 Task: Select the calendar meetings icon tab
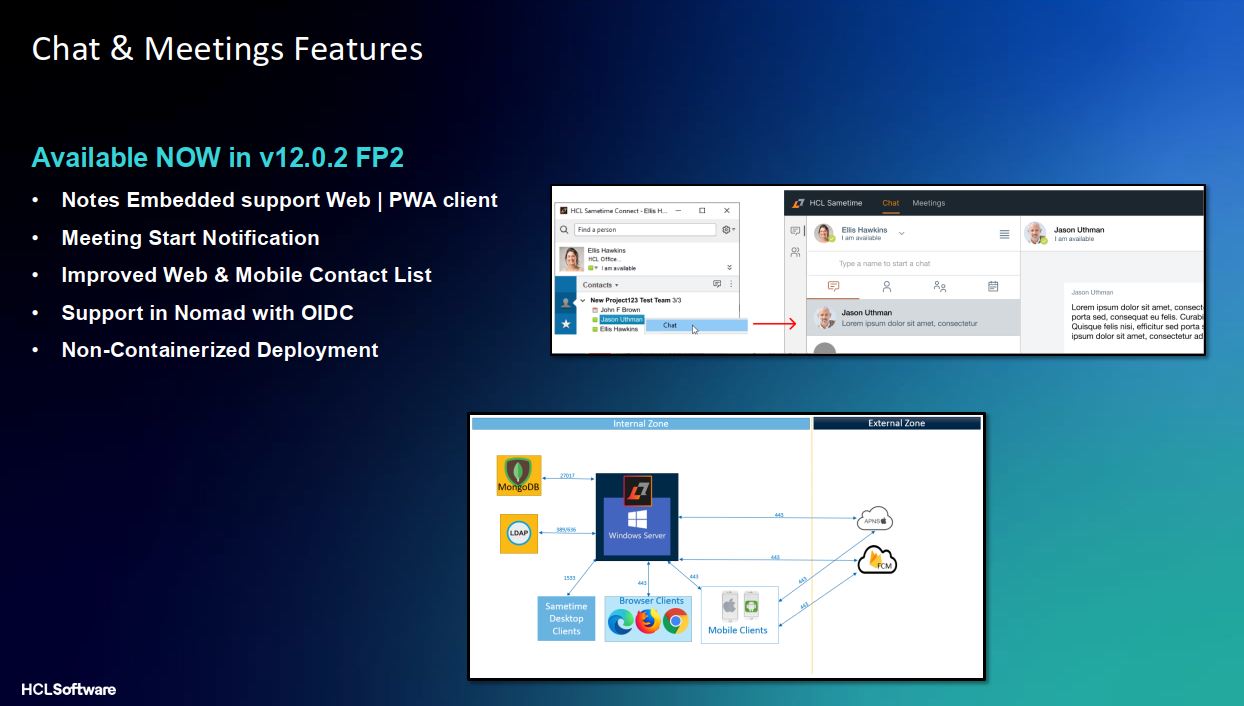pyautogui.click(x=993, y=286)
